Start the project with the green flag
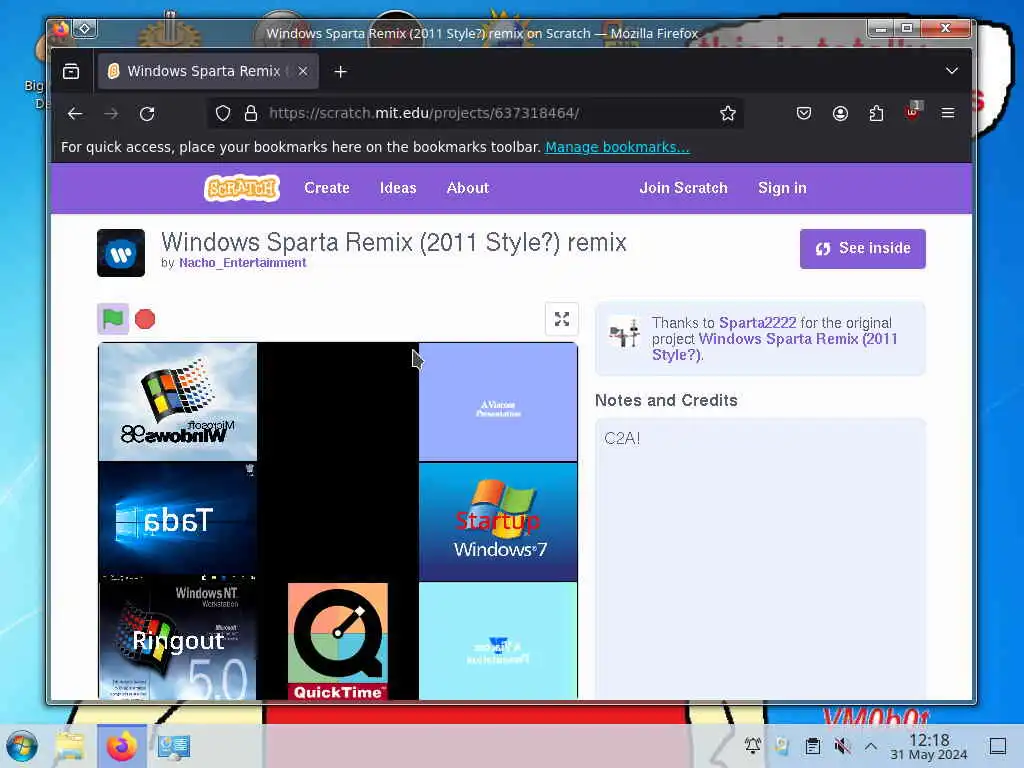Image resolution: width=1024 pixels, height=768 pixels. [x=112, y=319]
